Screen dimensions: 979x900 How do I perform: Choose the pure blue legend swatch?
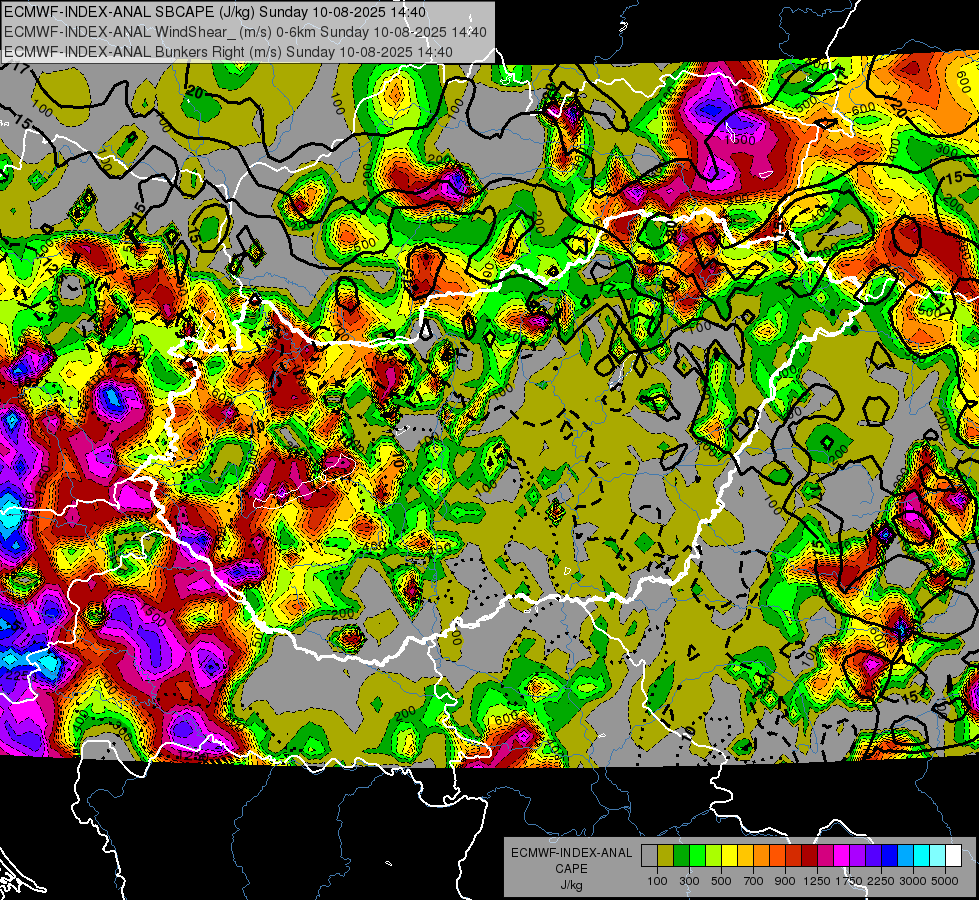[x=890, y=856]
